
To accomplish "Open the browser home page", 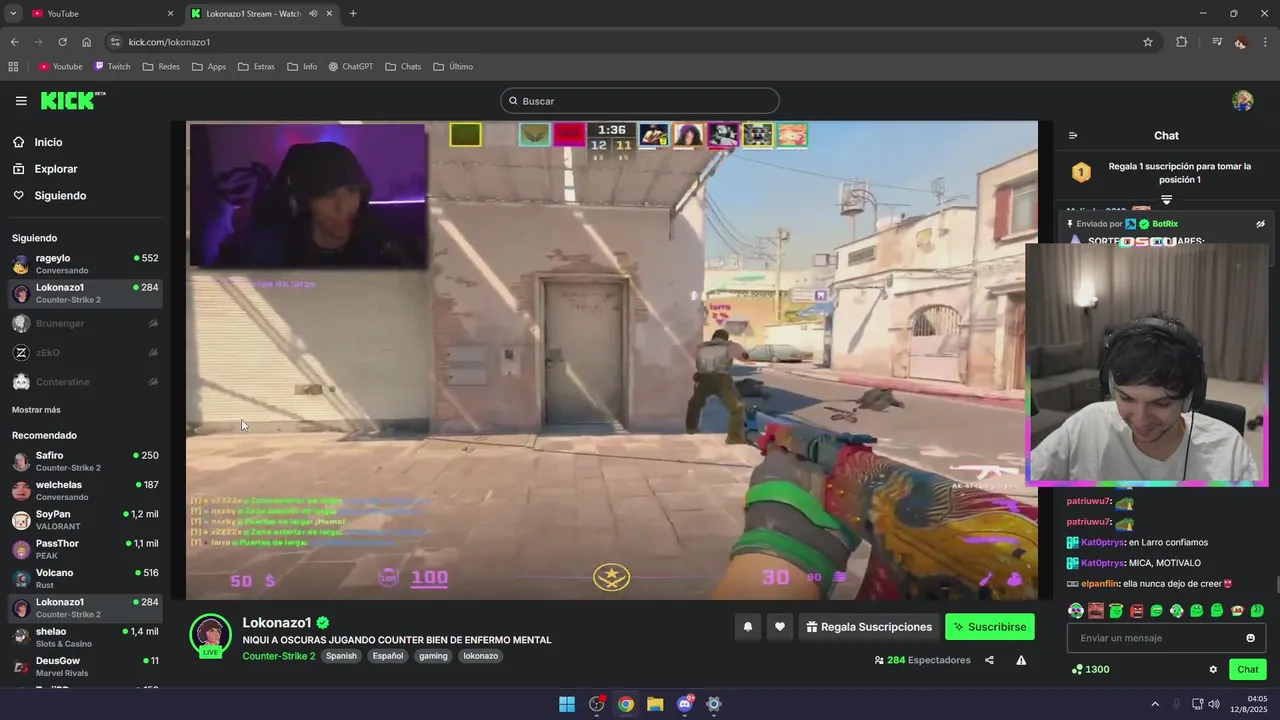I will coord(87,42).
